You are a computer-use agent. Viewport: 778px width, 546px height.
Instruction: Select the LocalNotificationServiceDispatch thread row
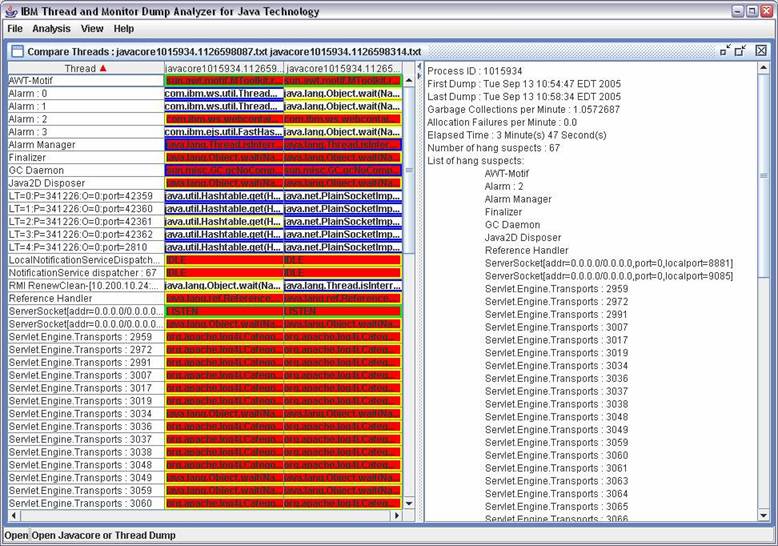point(205,260)
